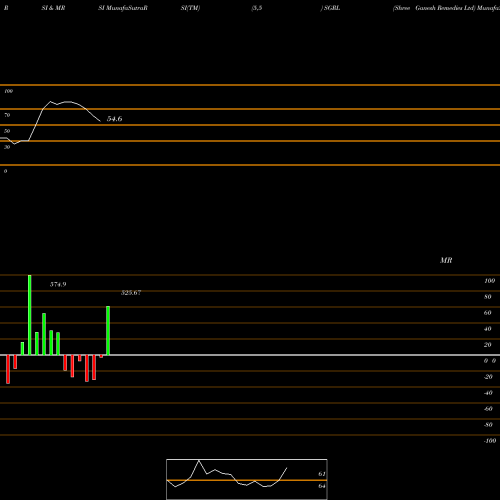
Task: Click the 100 label on the RSI axis
Action: (x=9, y=91)
